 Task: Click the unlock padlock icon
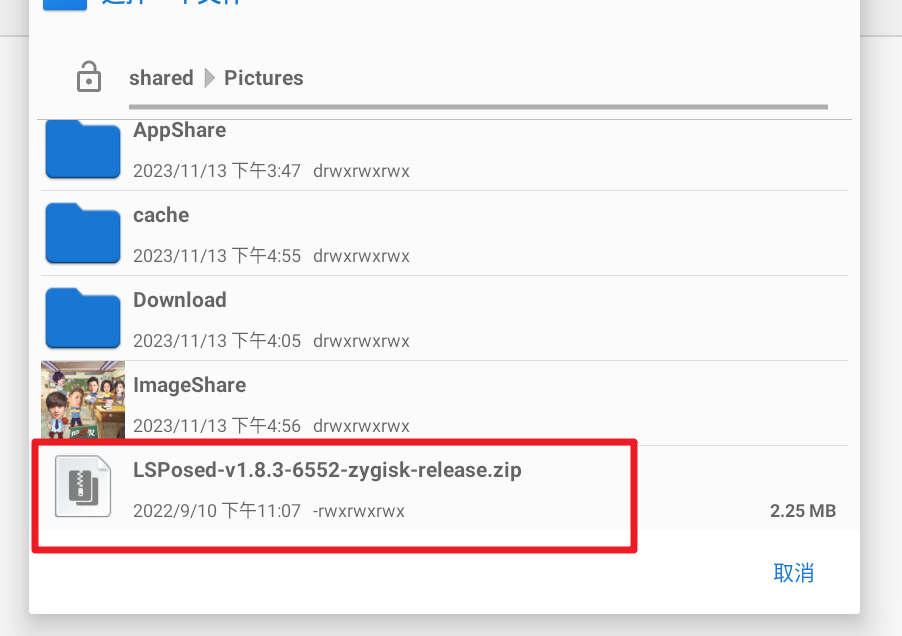89,77
